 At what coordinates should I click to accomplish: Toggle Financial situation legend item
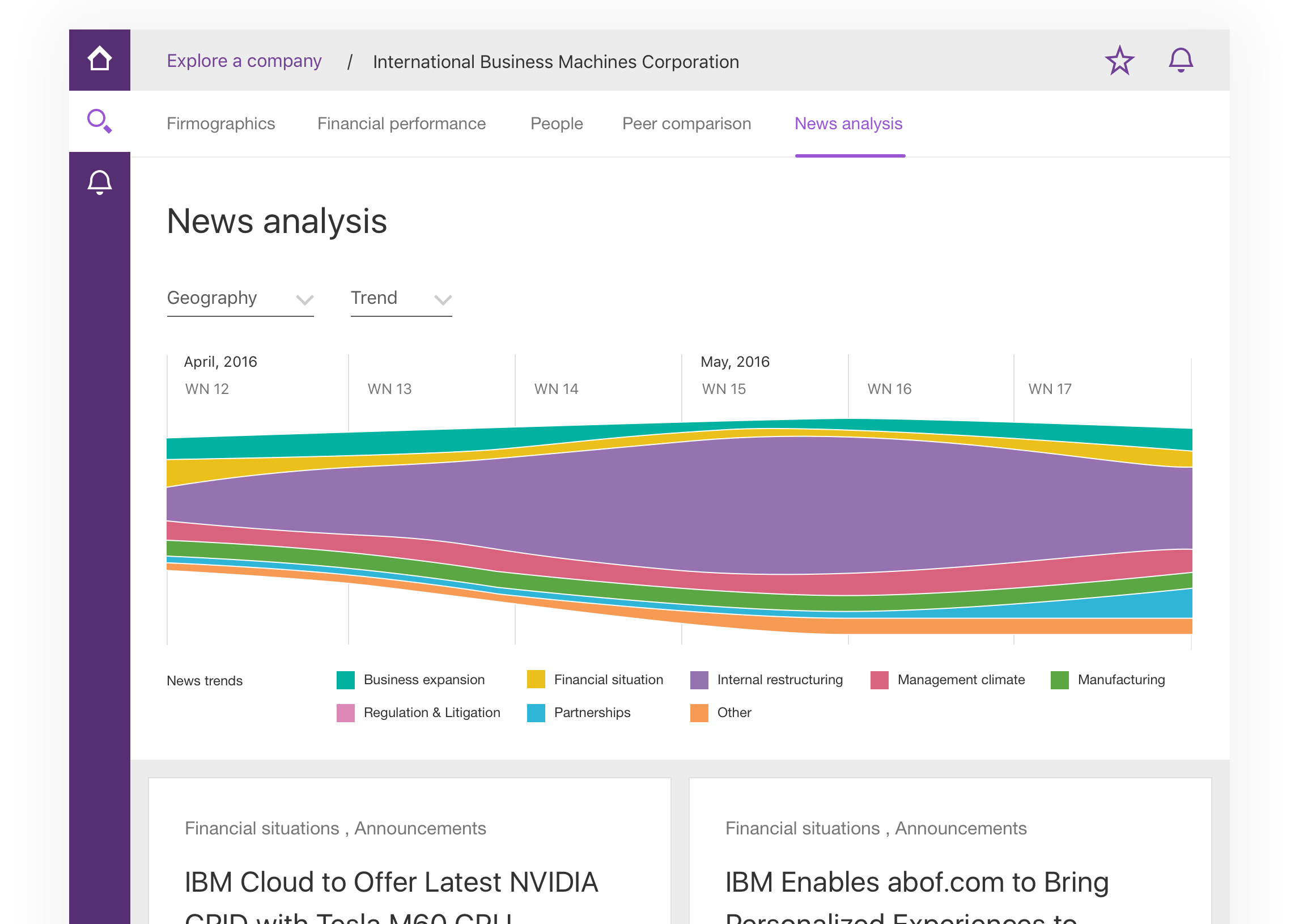608,680
